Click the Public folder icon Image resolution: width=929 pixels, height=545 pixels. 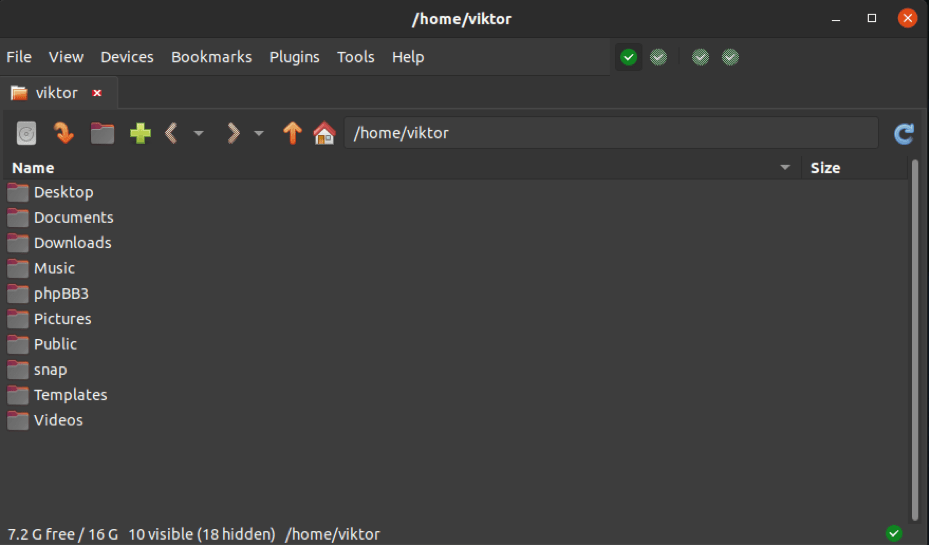[18, 344]
